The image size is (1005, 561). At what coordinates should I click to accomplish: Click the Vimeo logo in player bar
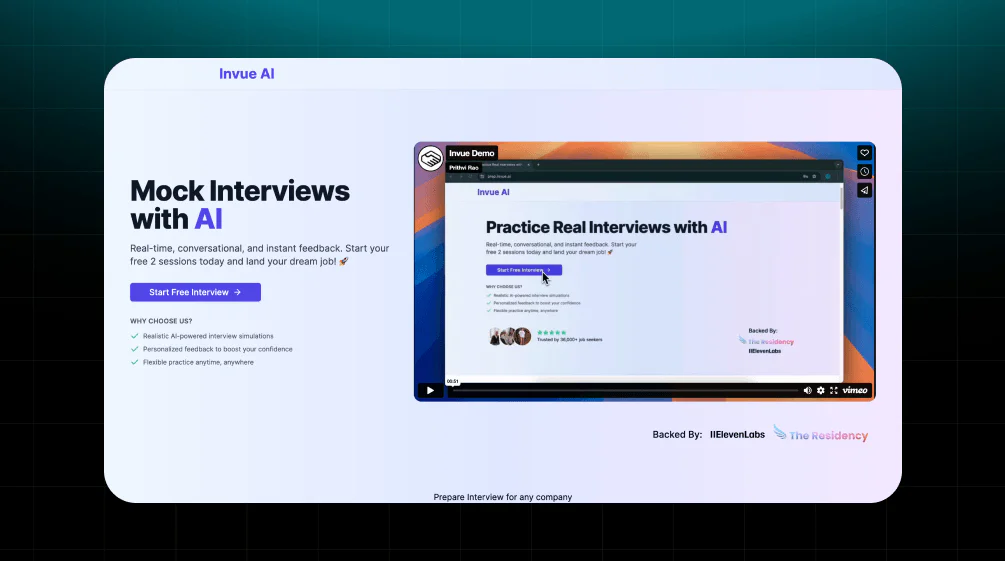(856, 390)
